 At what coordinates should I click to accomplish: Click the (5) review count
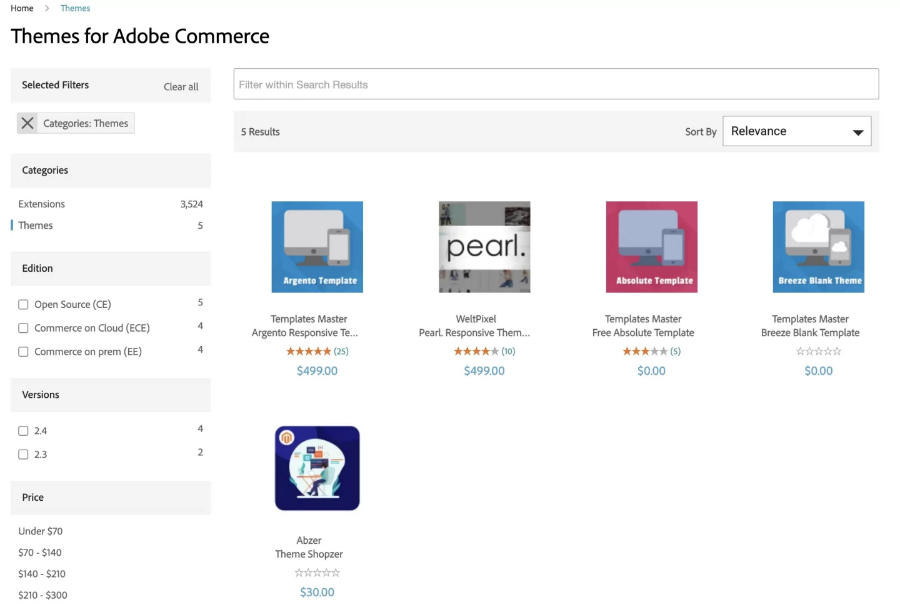pyautogui.click(x=675, y=351)
